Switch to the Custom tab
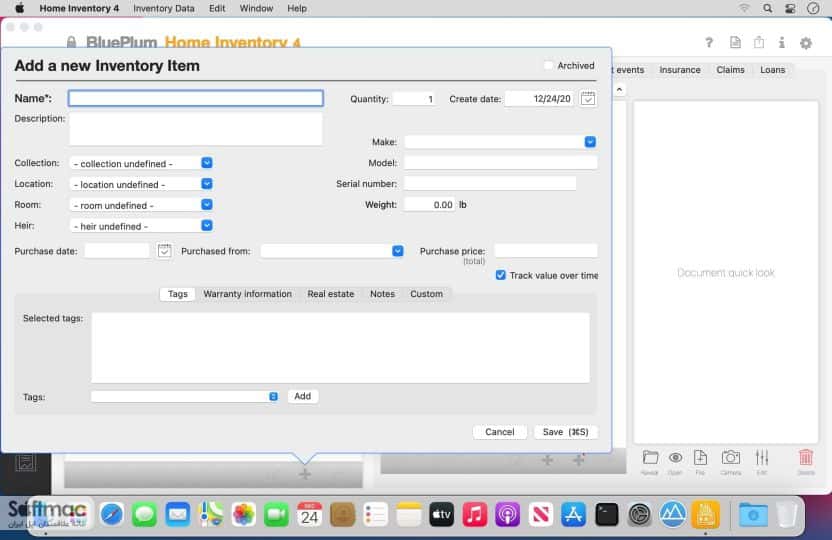Viewport: 832px width, 540px height. pos(426,294)
